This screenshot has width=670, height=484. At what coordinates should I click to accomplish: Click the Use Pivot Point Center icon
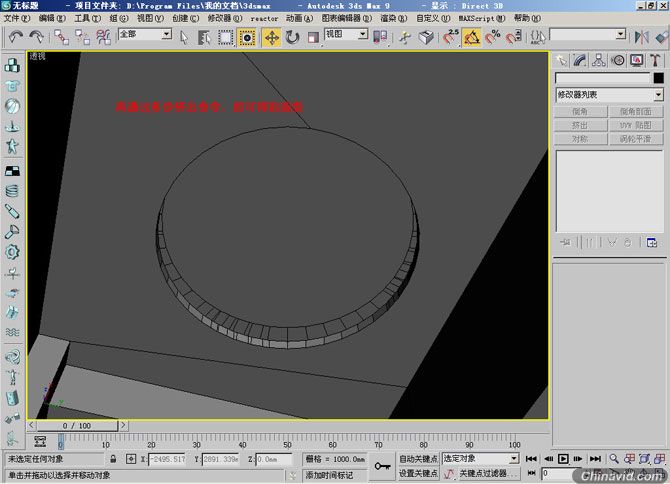pos(380,38)
